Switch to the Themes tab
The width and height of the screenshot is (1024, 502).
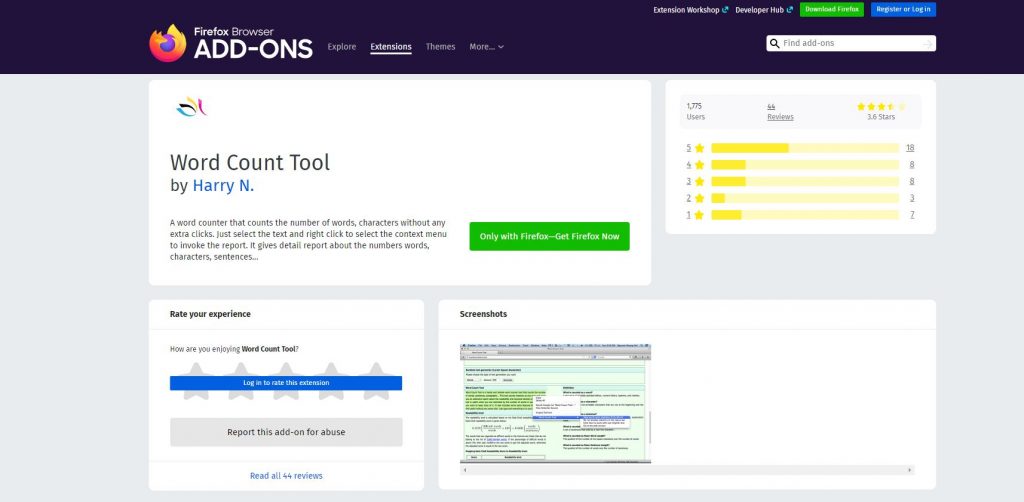pyautogui.click(x=440, y=47)
